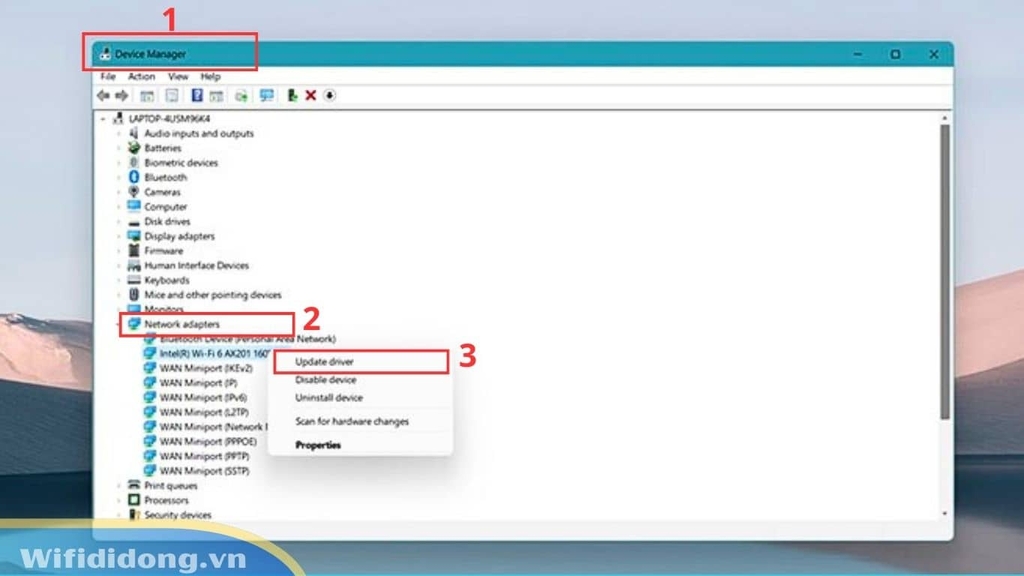Select the LAPTOP-4USM96K4 computer icon
Screen dimensions: 1024x576
click(x=118, y=118)
